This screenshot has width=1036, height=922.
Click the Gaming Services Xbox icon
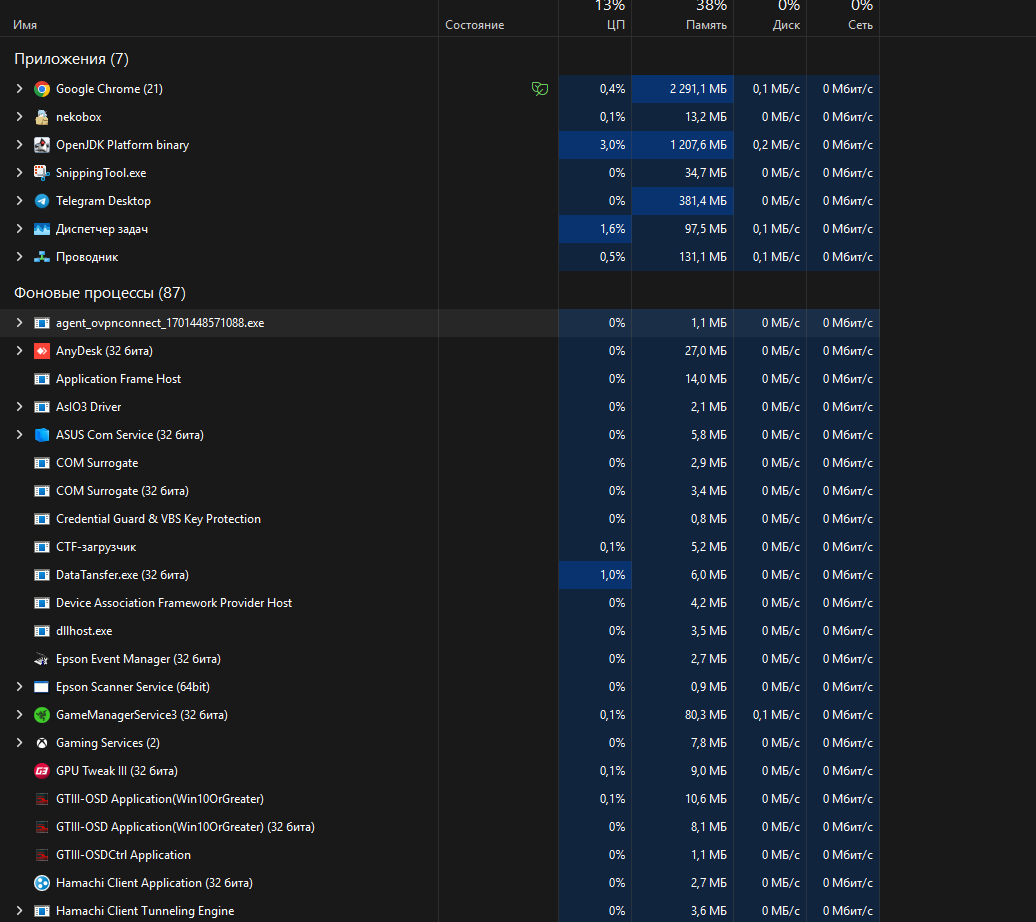point(42,743)
